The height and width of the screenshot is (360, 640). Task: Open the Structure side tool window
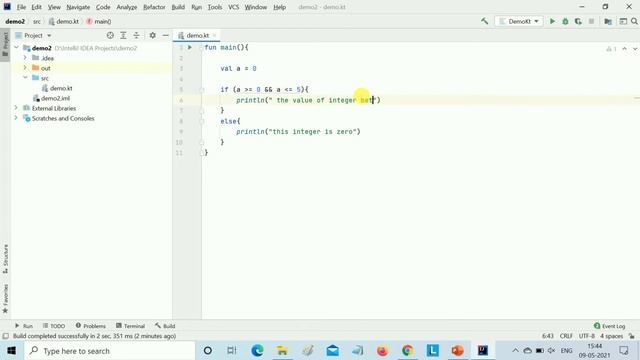point(5,259)
